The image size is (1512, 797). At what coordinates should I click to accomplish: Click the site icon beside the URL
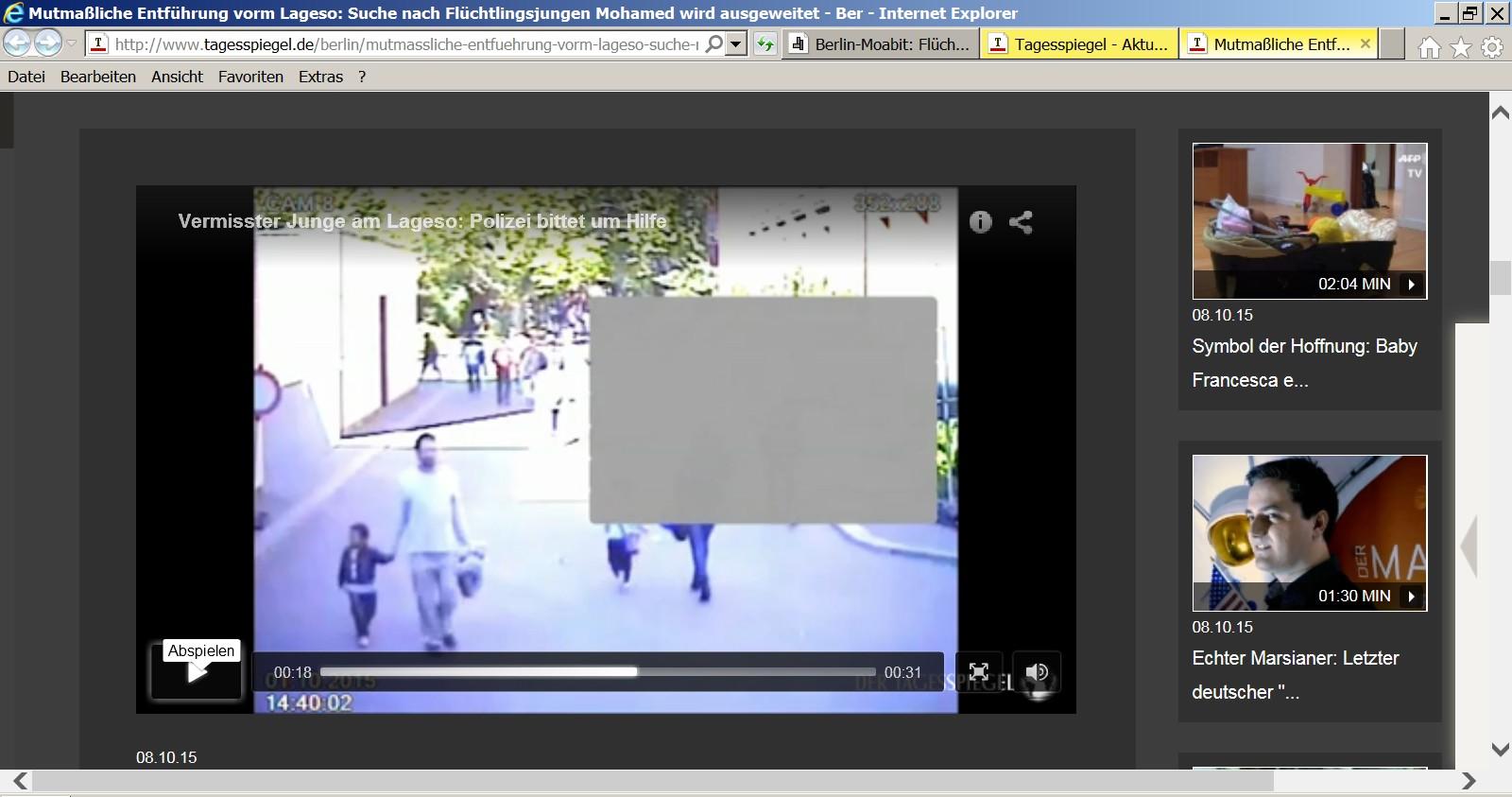(x=98, y=43)
